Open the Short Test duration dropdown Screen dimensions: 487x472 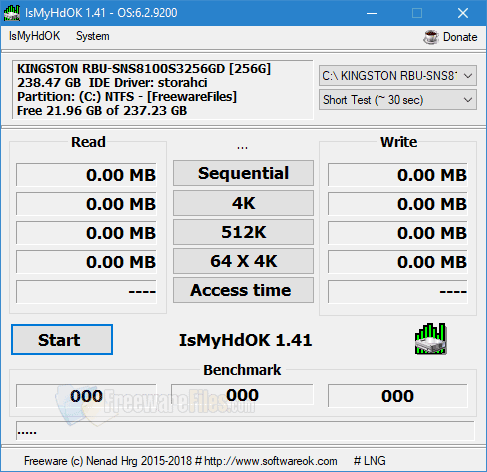[398, 100]
